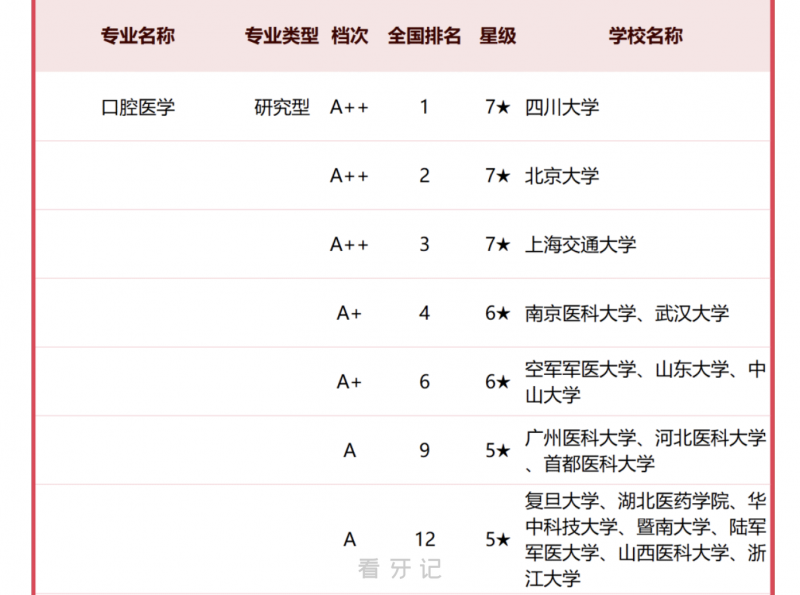The image size is (800, 595).
Task: Click the 全国排名 column header
Action: click(424, 36)
